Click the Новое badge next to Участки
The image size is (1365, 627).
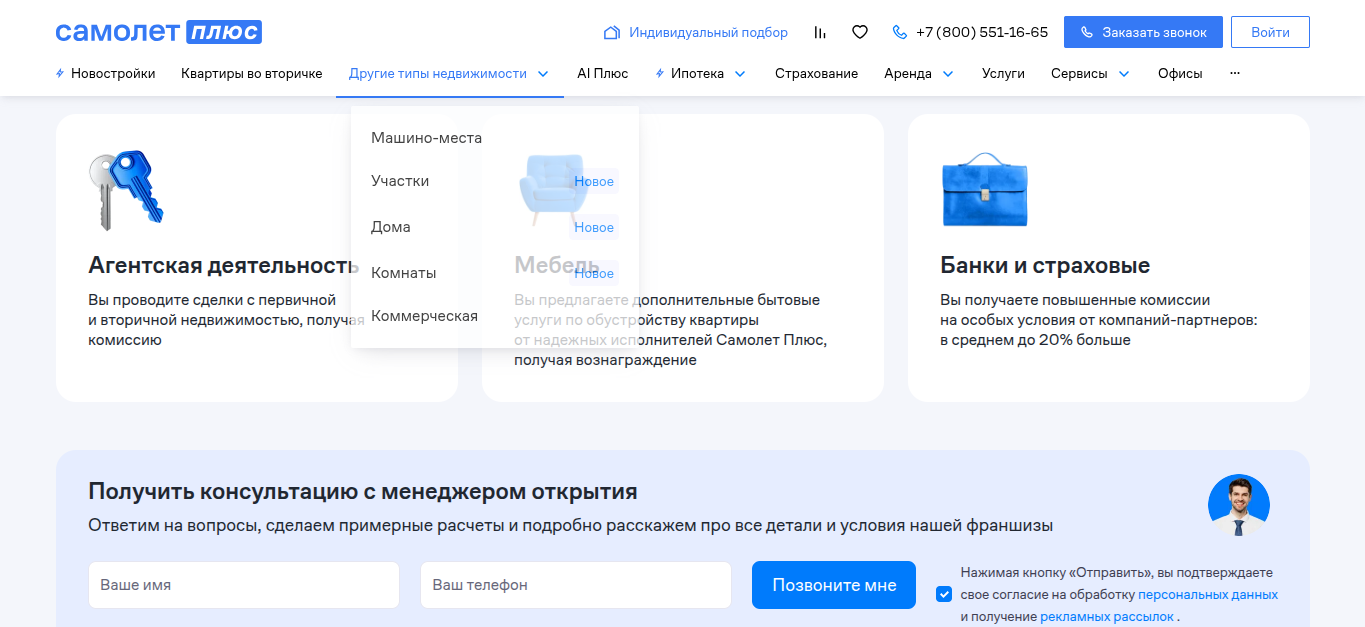594,181
